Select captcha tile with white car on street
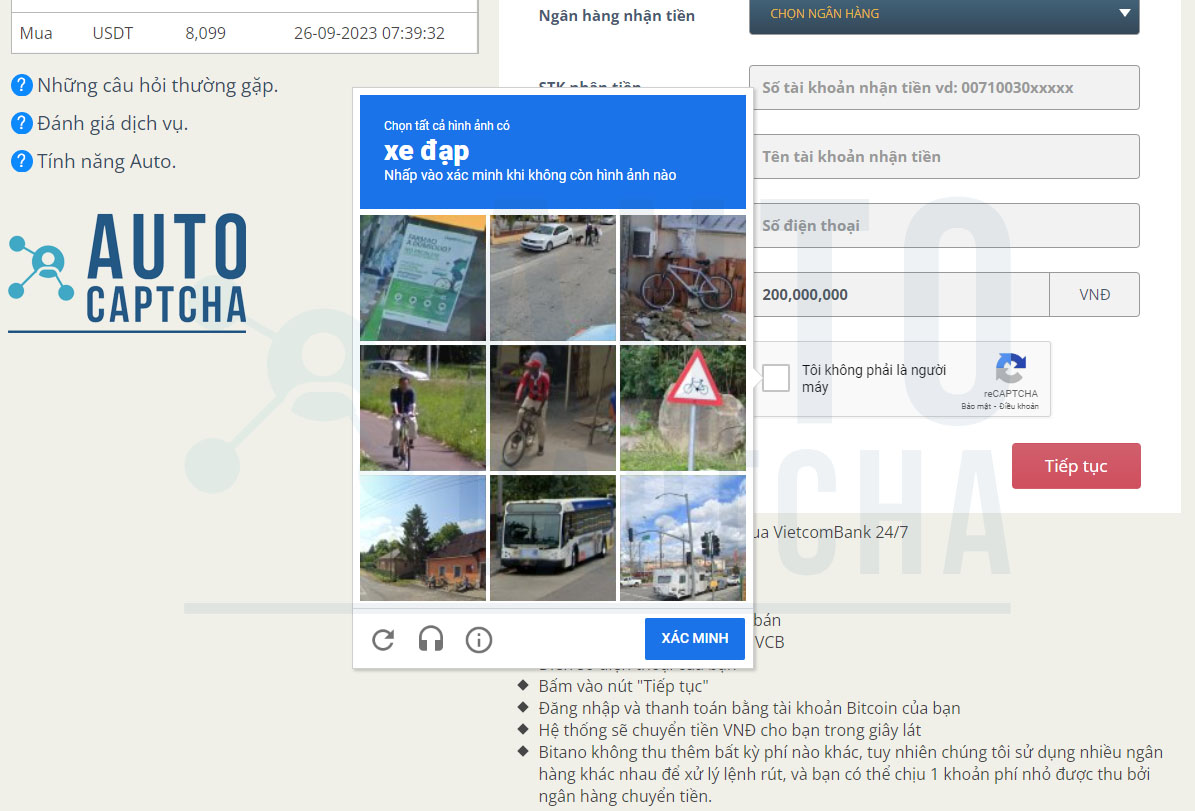This screenshot has width=1195, height=811. [x=553, y=277]
